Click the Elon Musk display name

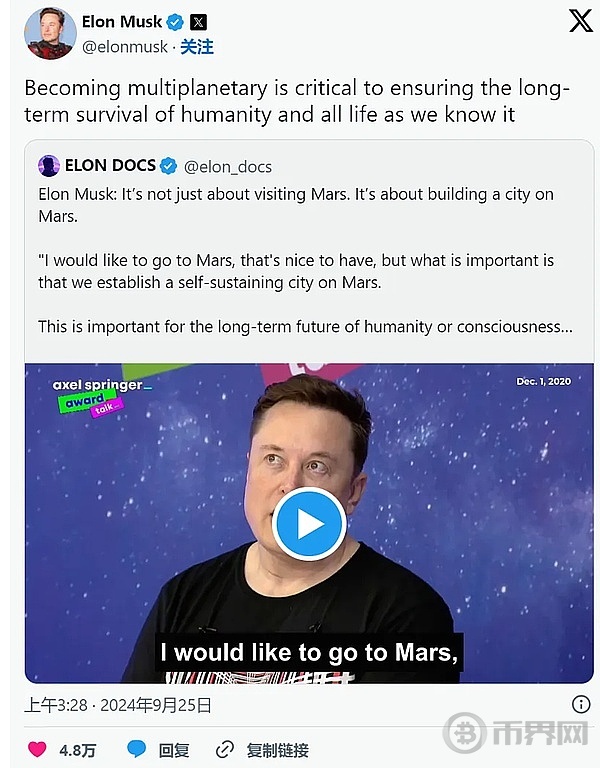click(x=122, y=22)
